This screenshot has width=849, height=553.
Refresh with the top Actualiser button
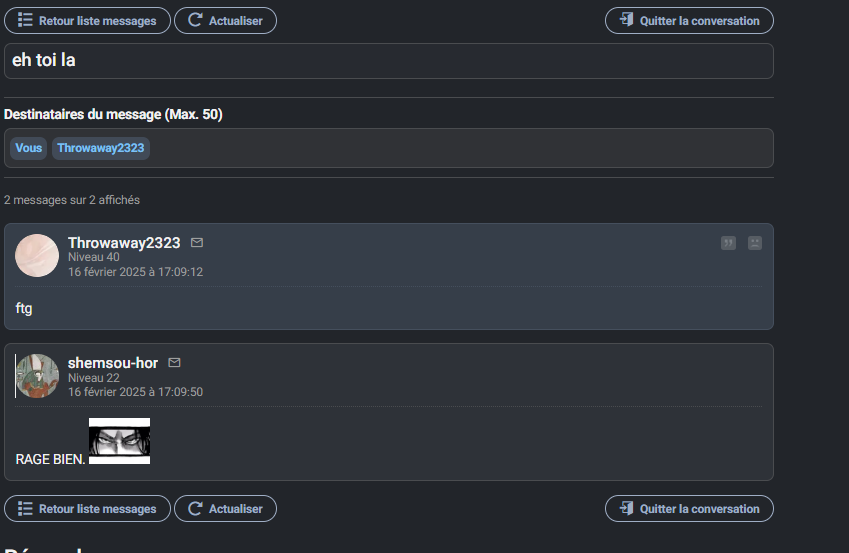[225, 21]
